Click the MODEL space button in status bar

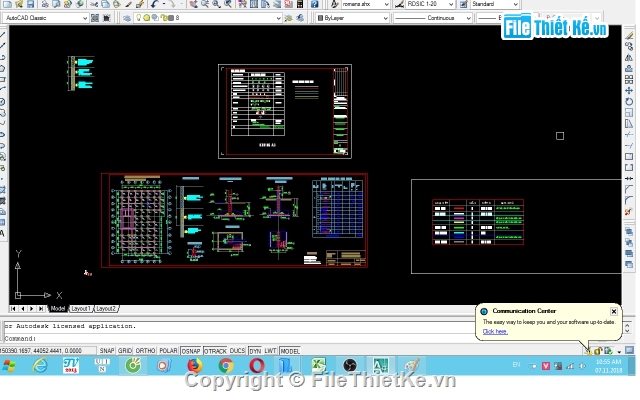click(290, 351)
